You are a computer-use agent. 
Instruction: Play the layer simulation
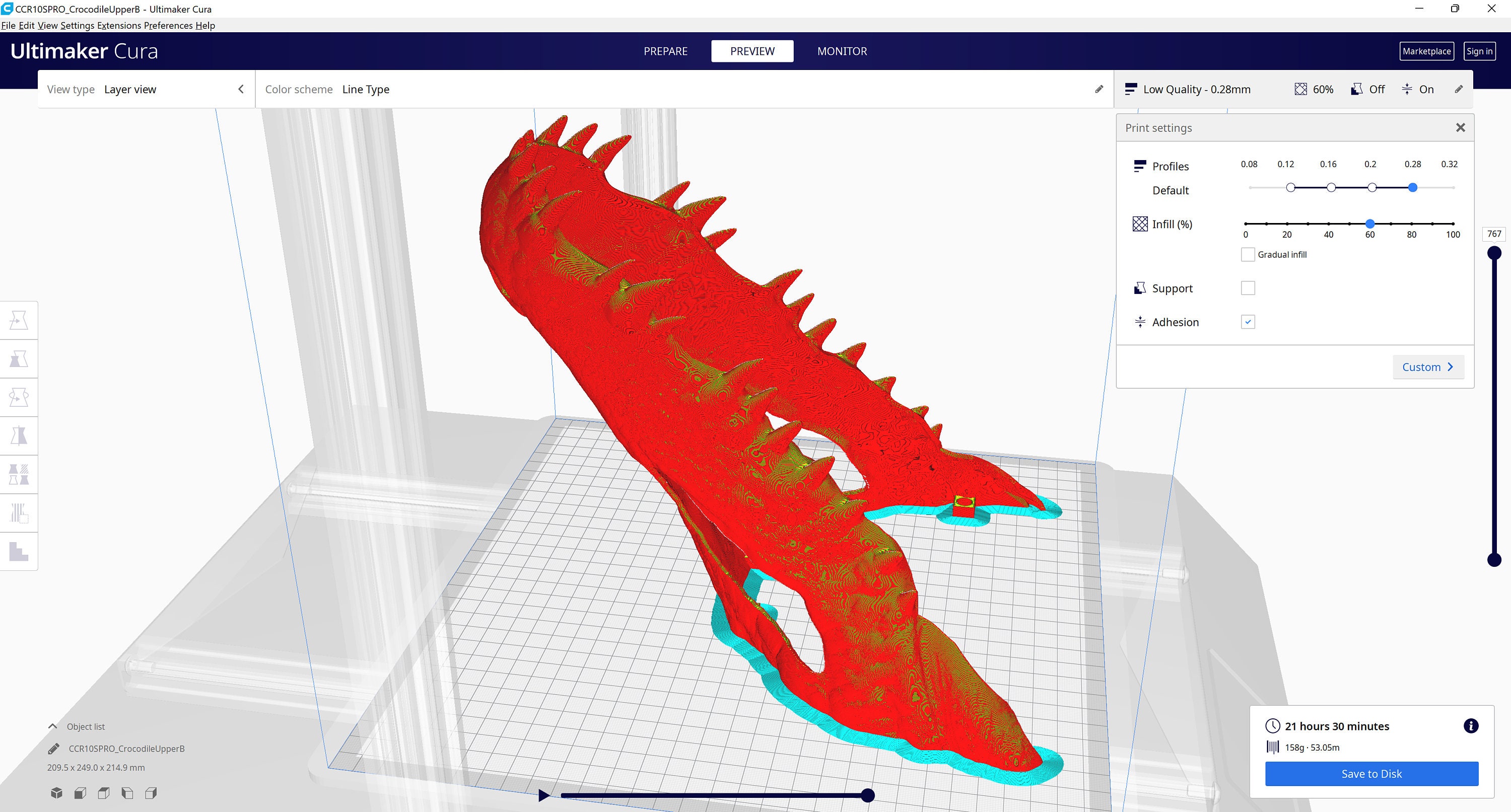(x=544, y=795)
